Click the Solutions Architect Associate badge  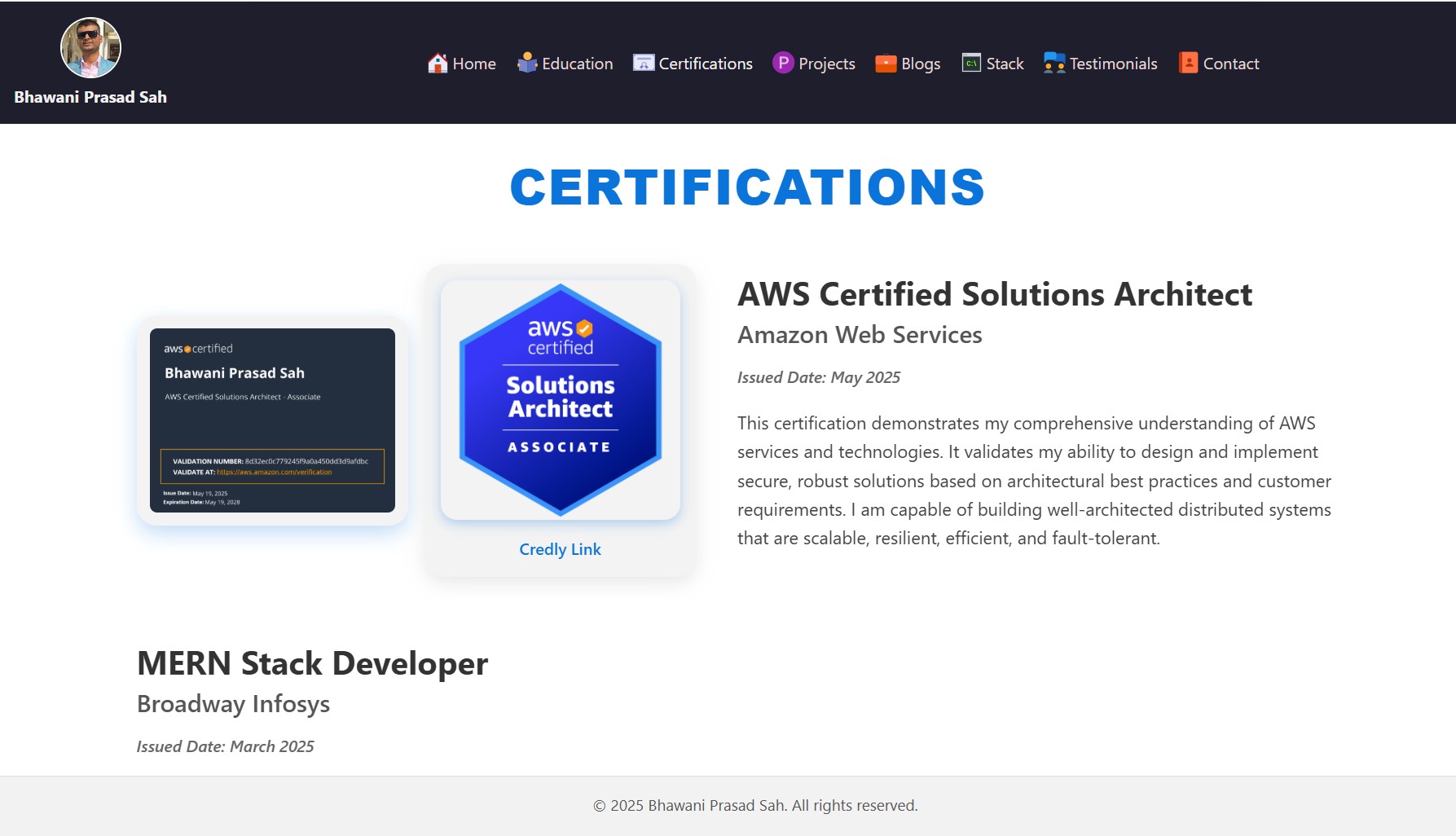point(560,398)
